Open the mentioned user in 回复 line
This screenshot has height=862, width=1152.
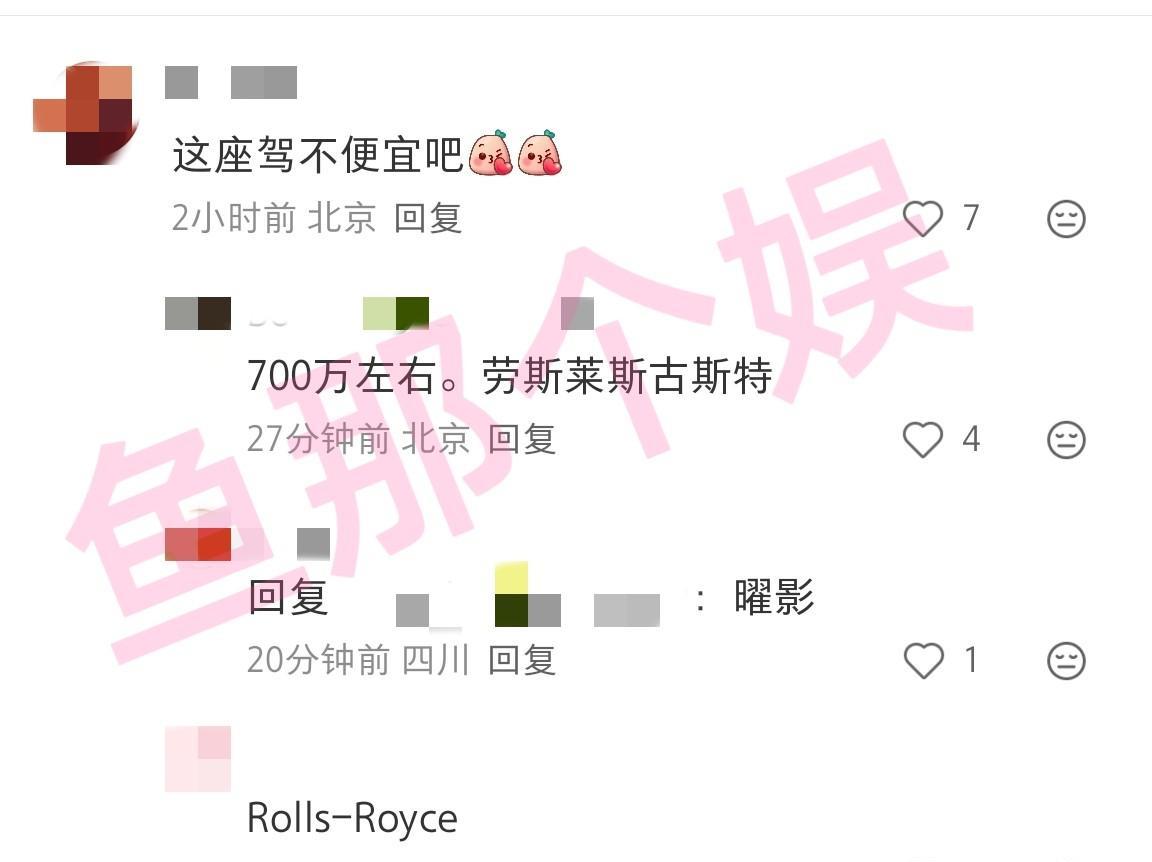[528, 597]
